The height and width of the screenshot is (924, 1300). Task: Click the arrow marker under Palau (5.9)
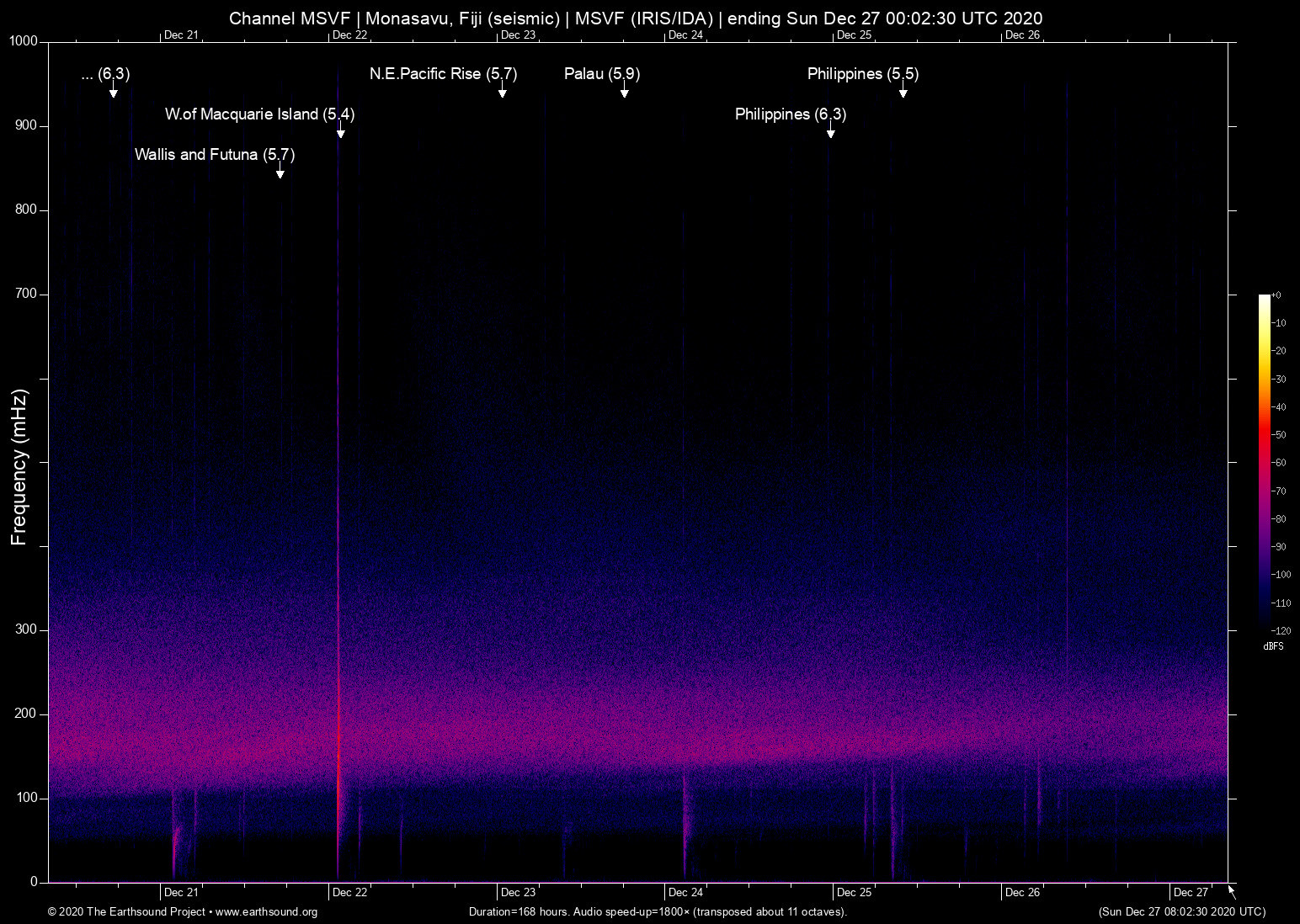(624, 93)
